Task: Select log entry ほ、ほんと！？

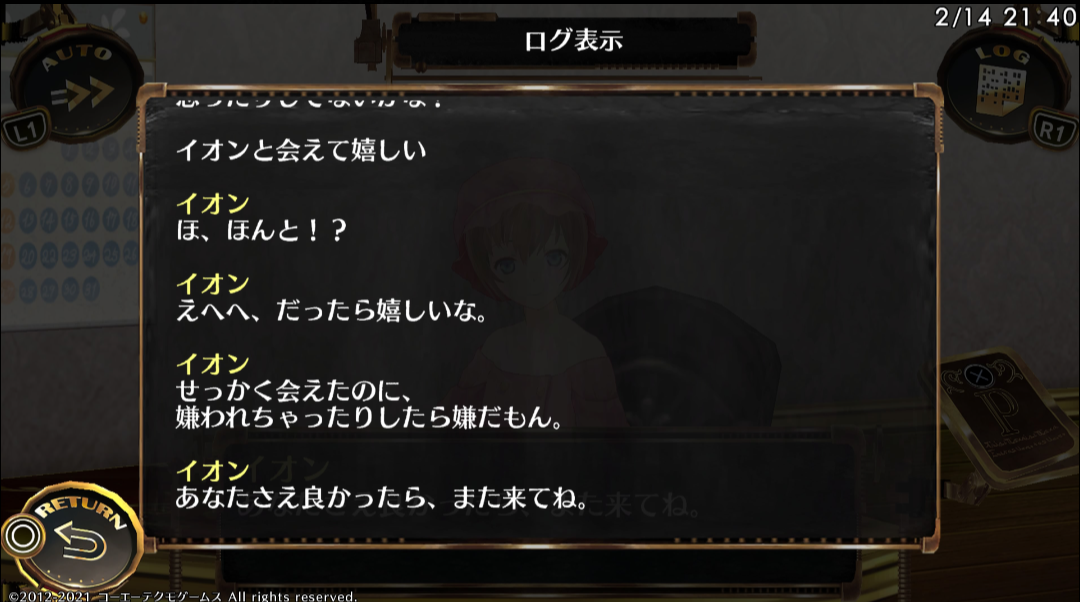Action: click(x=260, y=230)
